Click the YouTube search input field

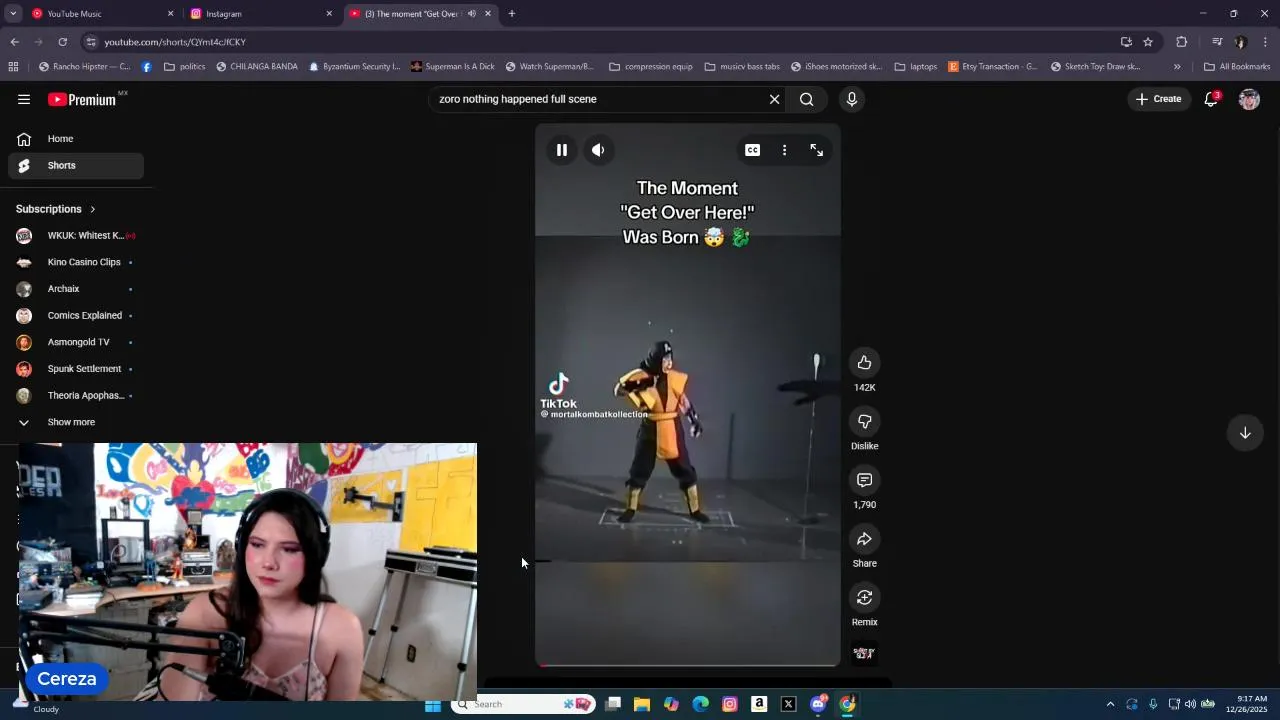pos(598,99)
